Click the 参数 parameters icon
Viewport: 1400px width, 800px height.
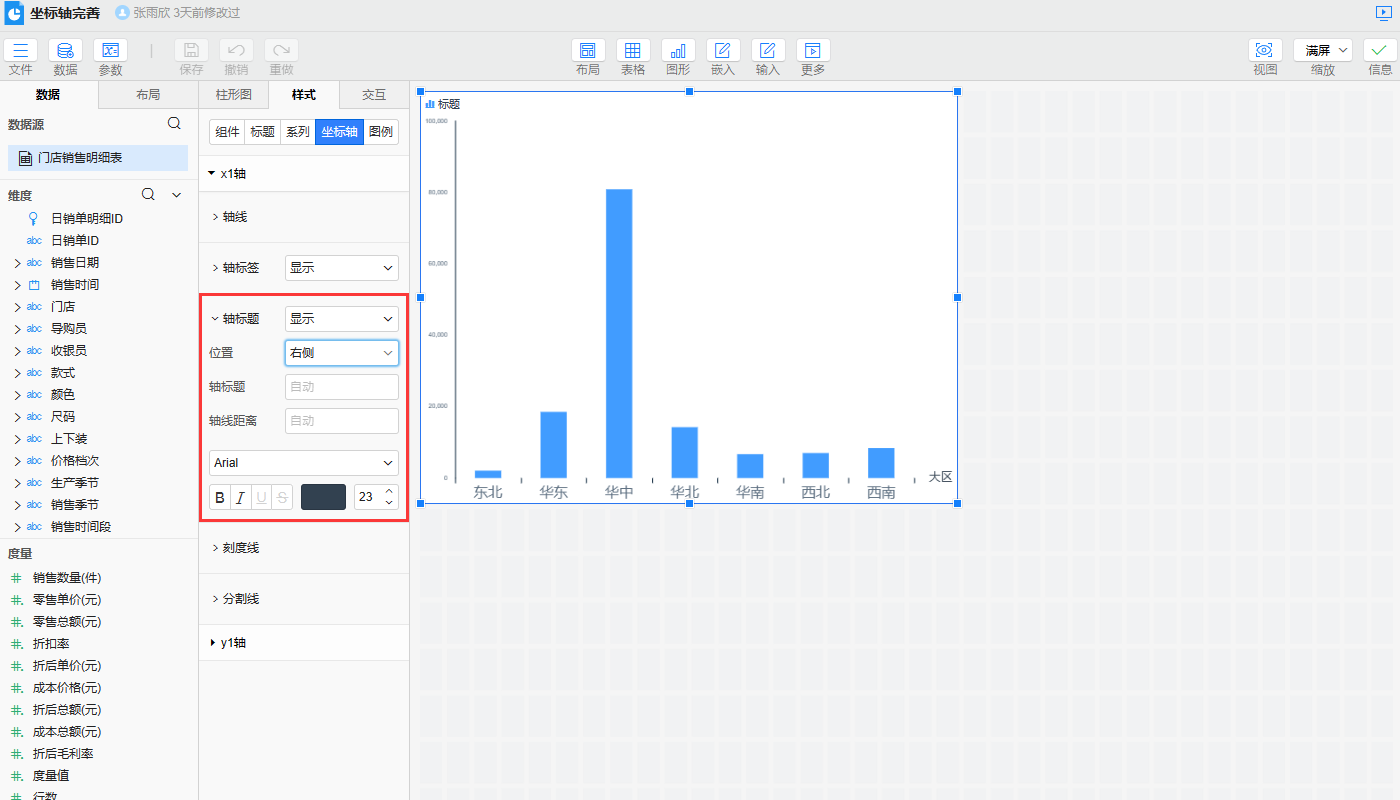pyautogui.click(x=110, y=50)
